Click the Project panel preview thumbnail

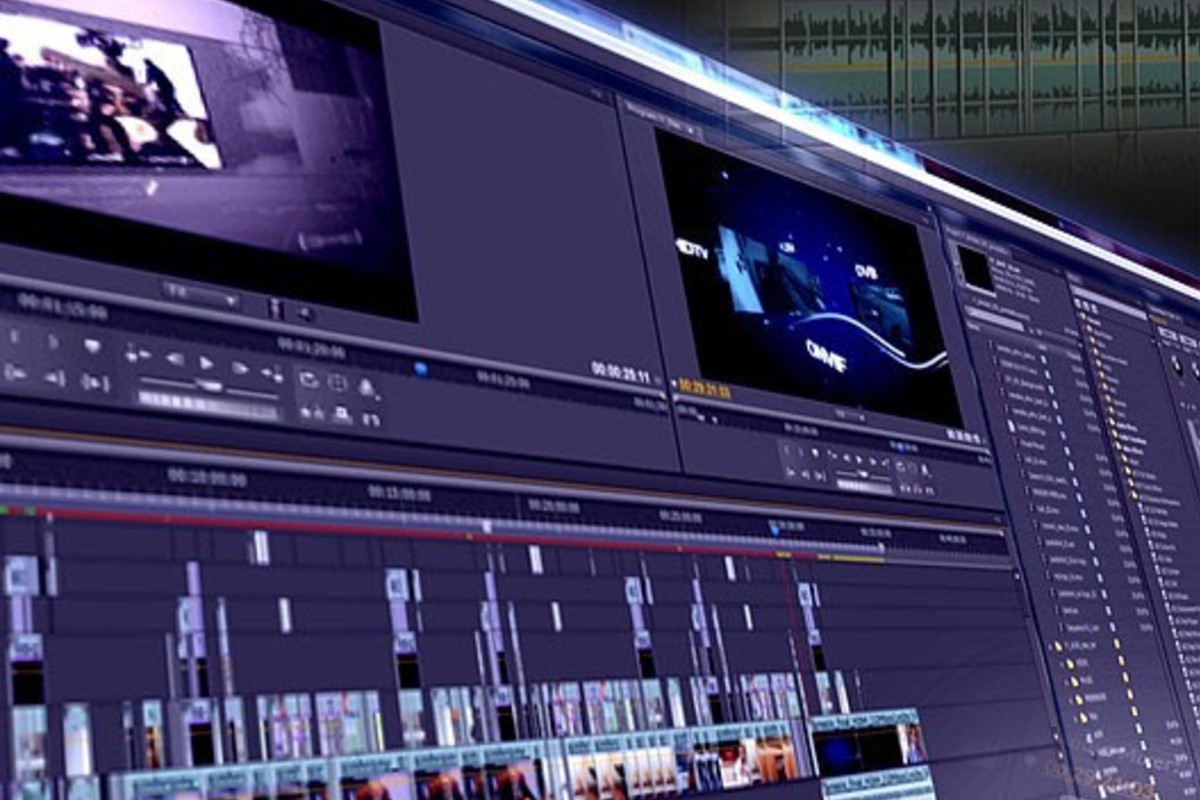coord(976,269)
